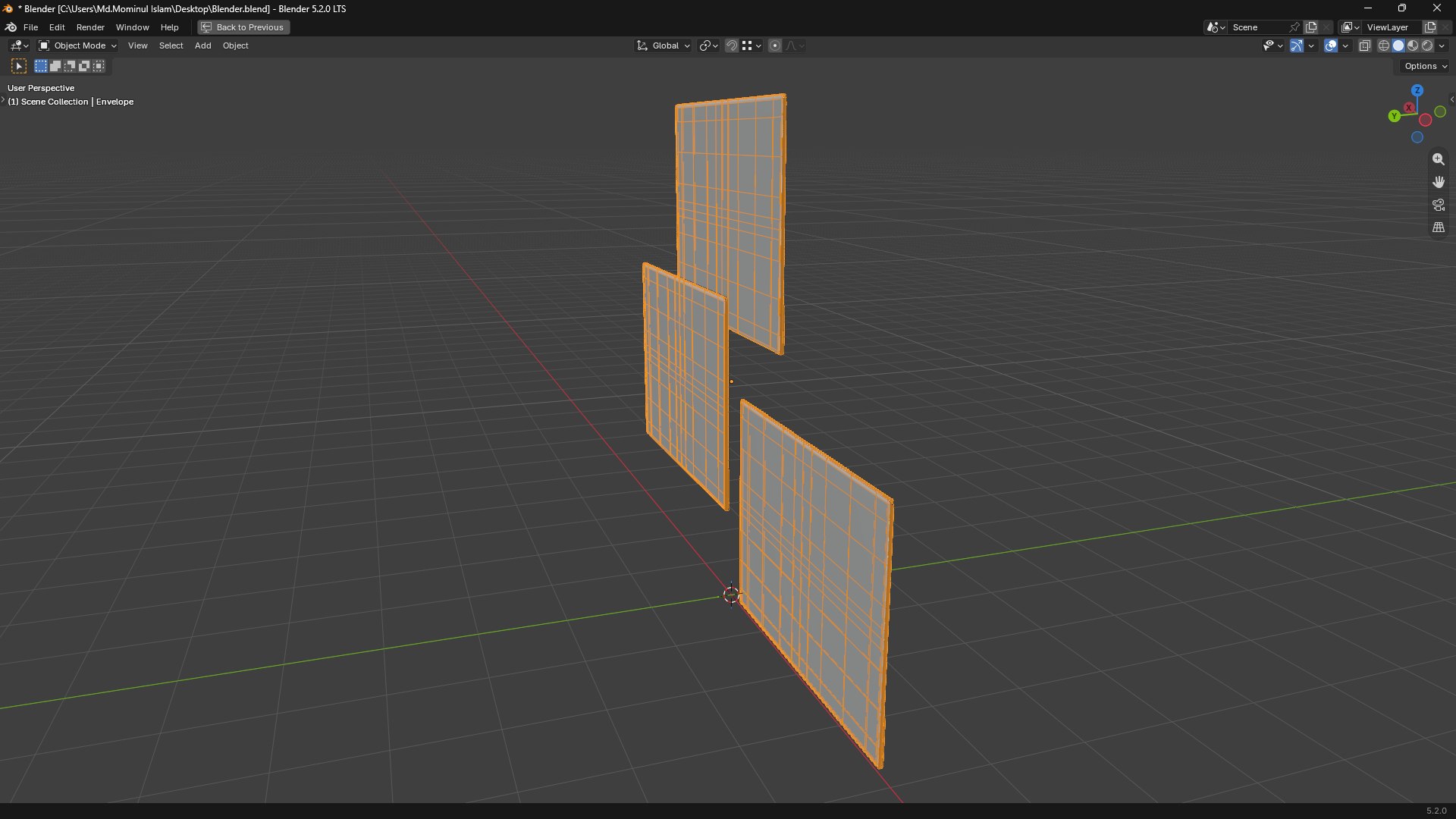
Task: Choose Extend Existing Selection mode
Action: tap(55, 66)
